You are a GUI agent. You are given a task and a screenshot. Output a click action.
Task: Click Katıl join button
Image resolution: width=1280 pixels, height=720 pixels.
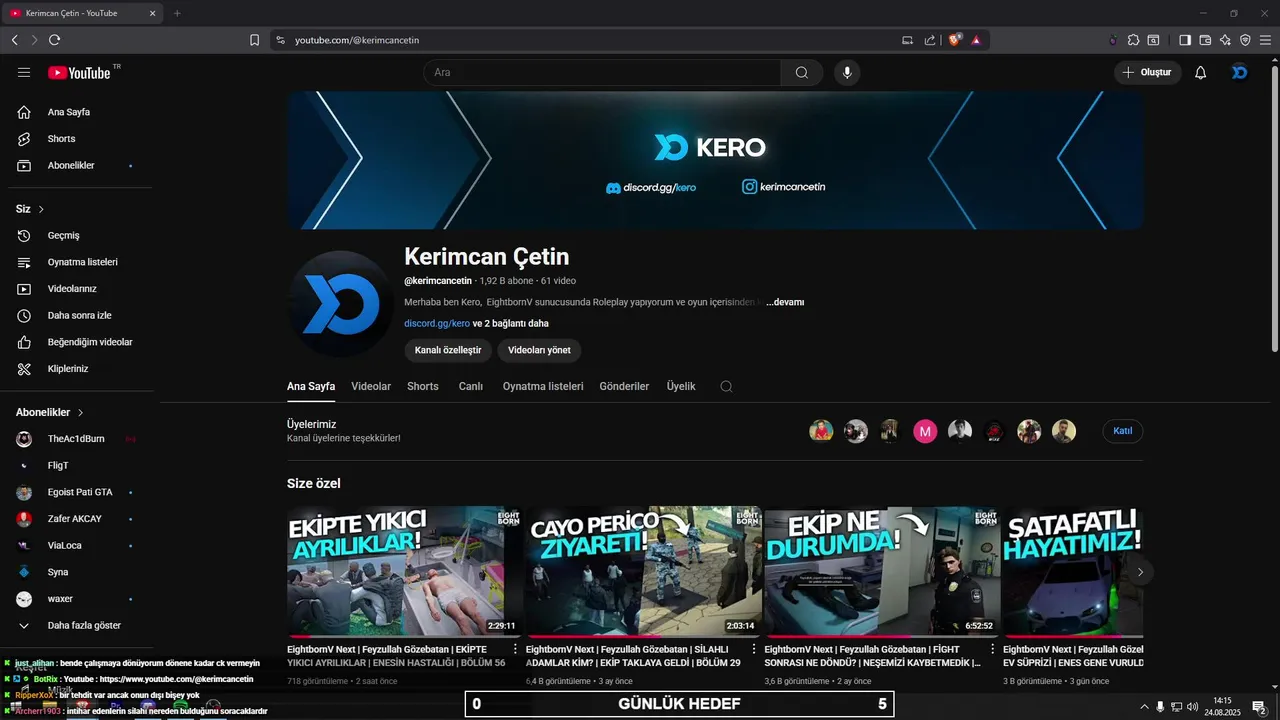click(1123, 431)
